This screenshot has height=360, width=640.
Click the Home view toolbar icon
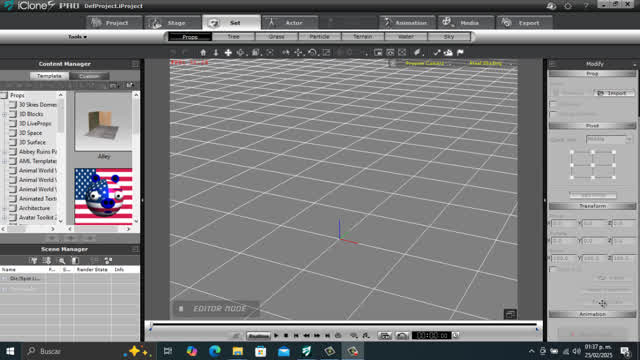click(x=203, y=52)
